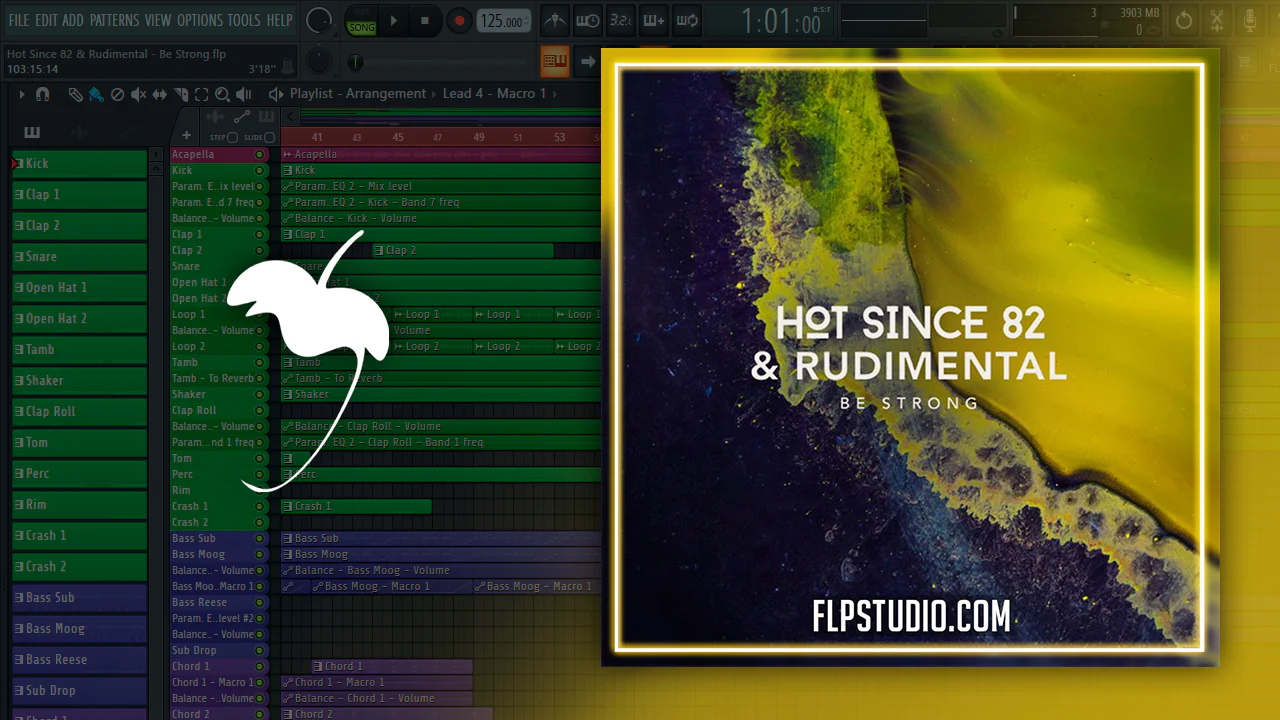Select the Draw pencil tool
Viewport: 1280px width, 720px height.
tap(76, 94)
